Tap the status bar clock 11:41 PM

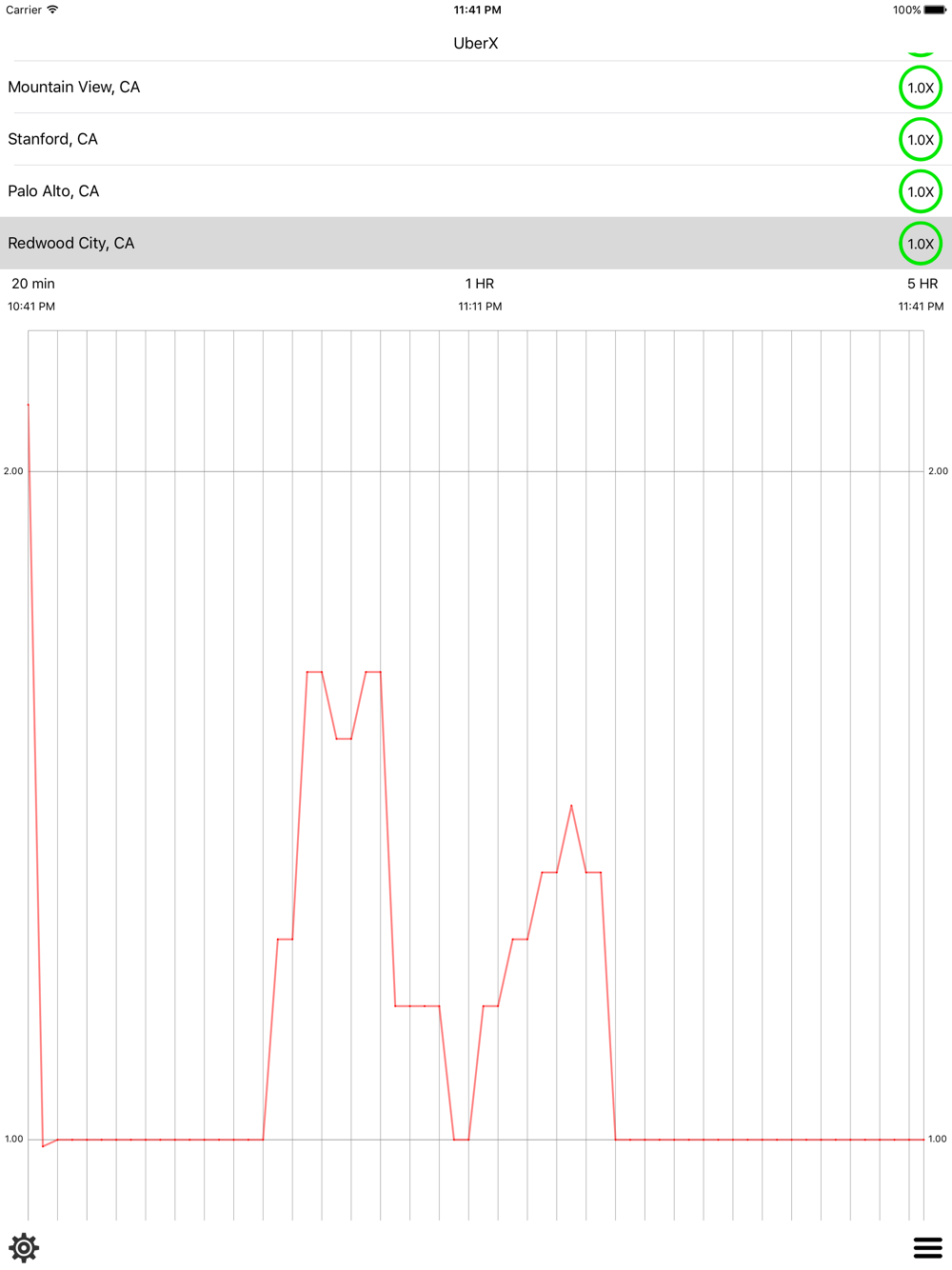(477, 10)
